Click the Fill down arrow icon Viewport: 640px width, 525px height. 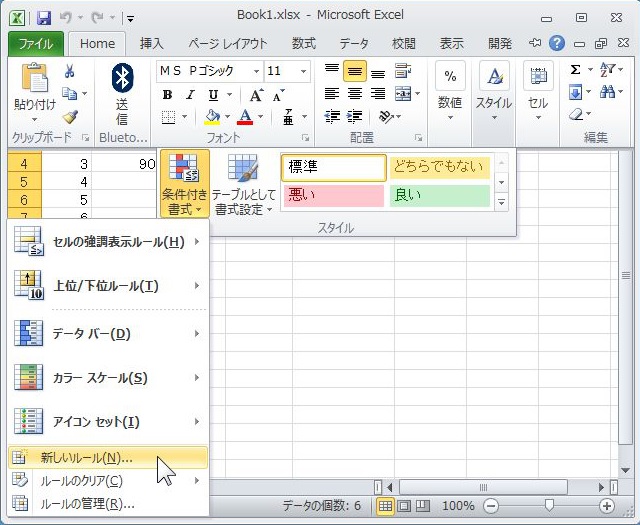[576, 92]
